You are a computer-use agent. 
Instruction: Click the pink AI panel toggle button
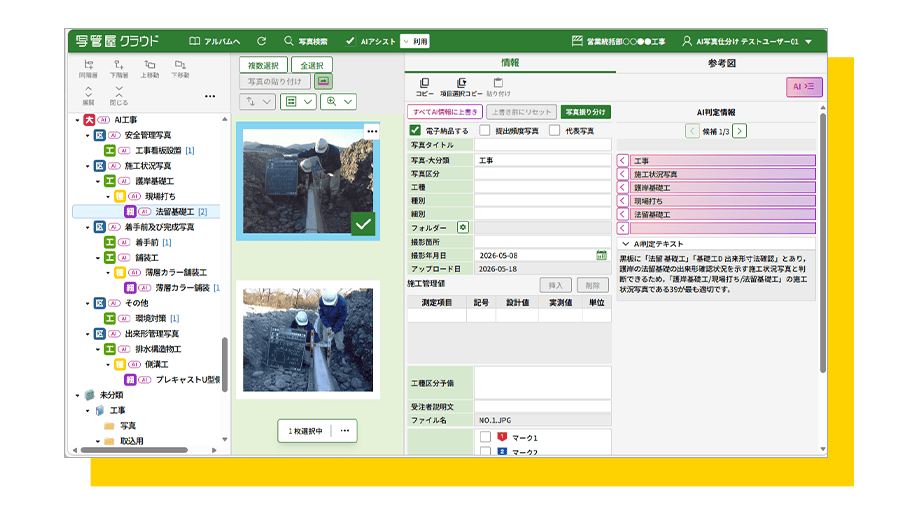point(804,87)
